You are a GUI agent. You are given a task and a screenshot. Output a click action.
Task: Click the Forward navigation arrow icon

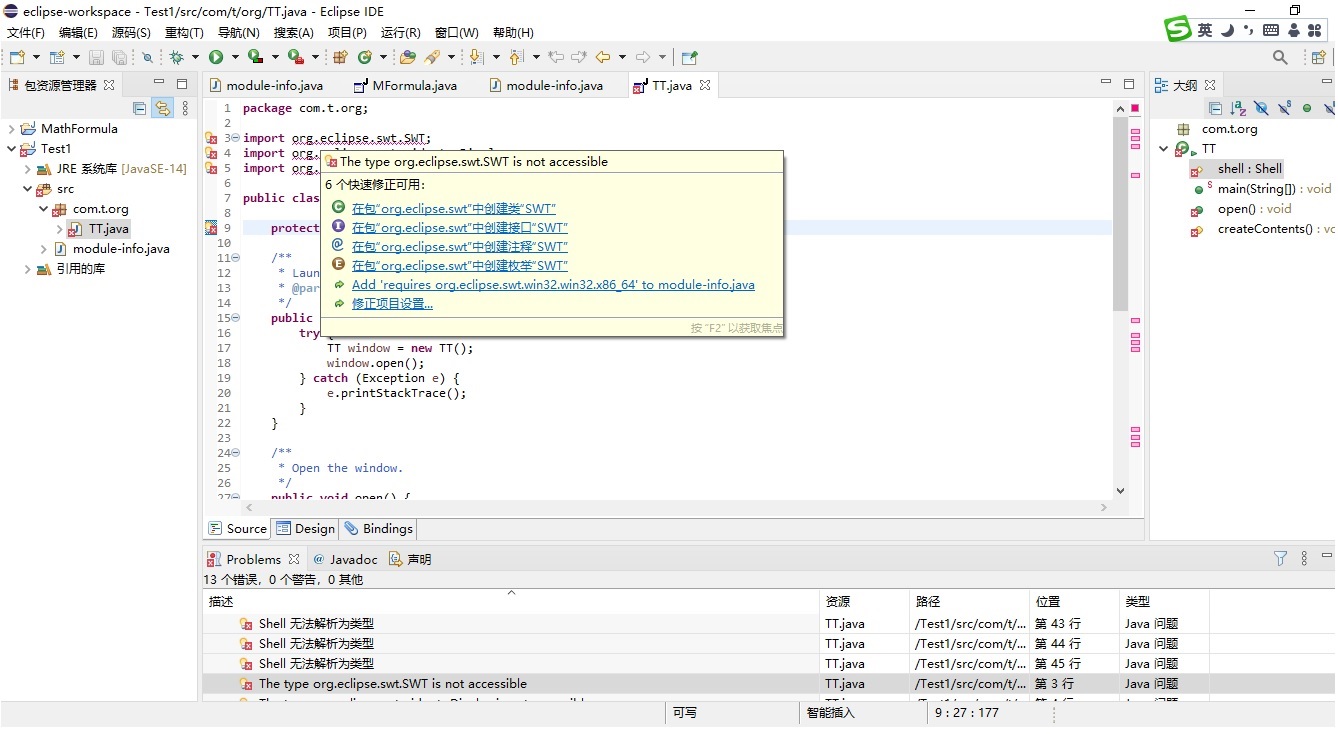[x=643, y=57]
